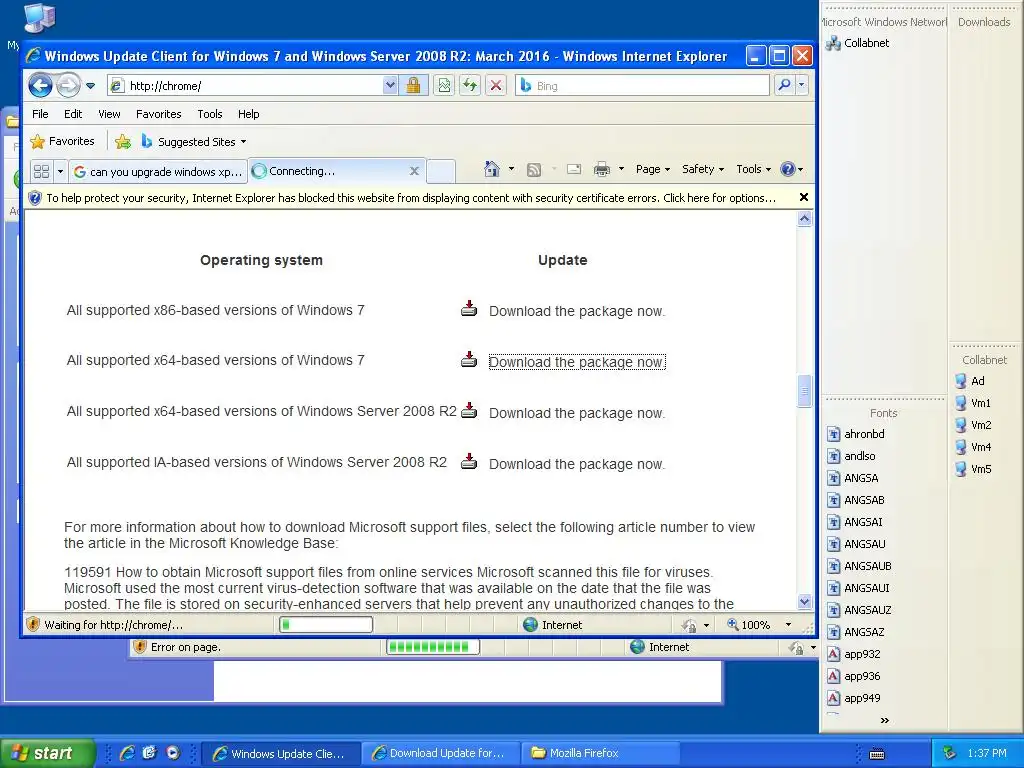The width and height of the screenshot is (1024, 768).
Task: Close the Connecting... tab
Action: (x=414, y=171)
